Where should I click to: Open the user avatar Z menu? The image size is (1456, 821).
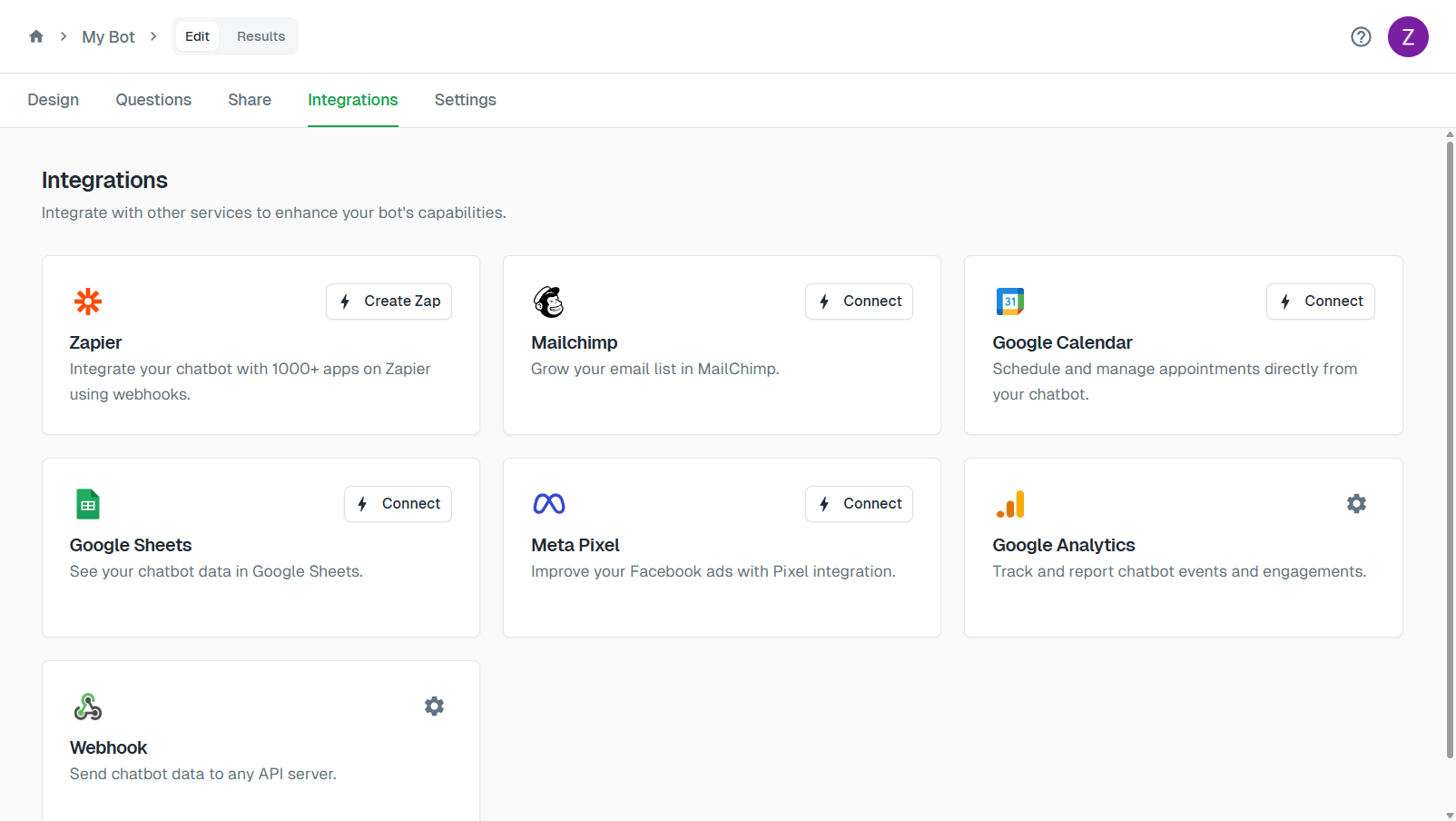[x=1408, y=36]
